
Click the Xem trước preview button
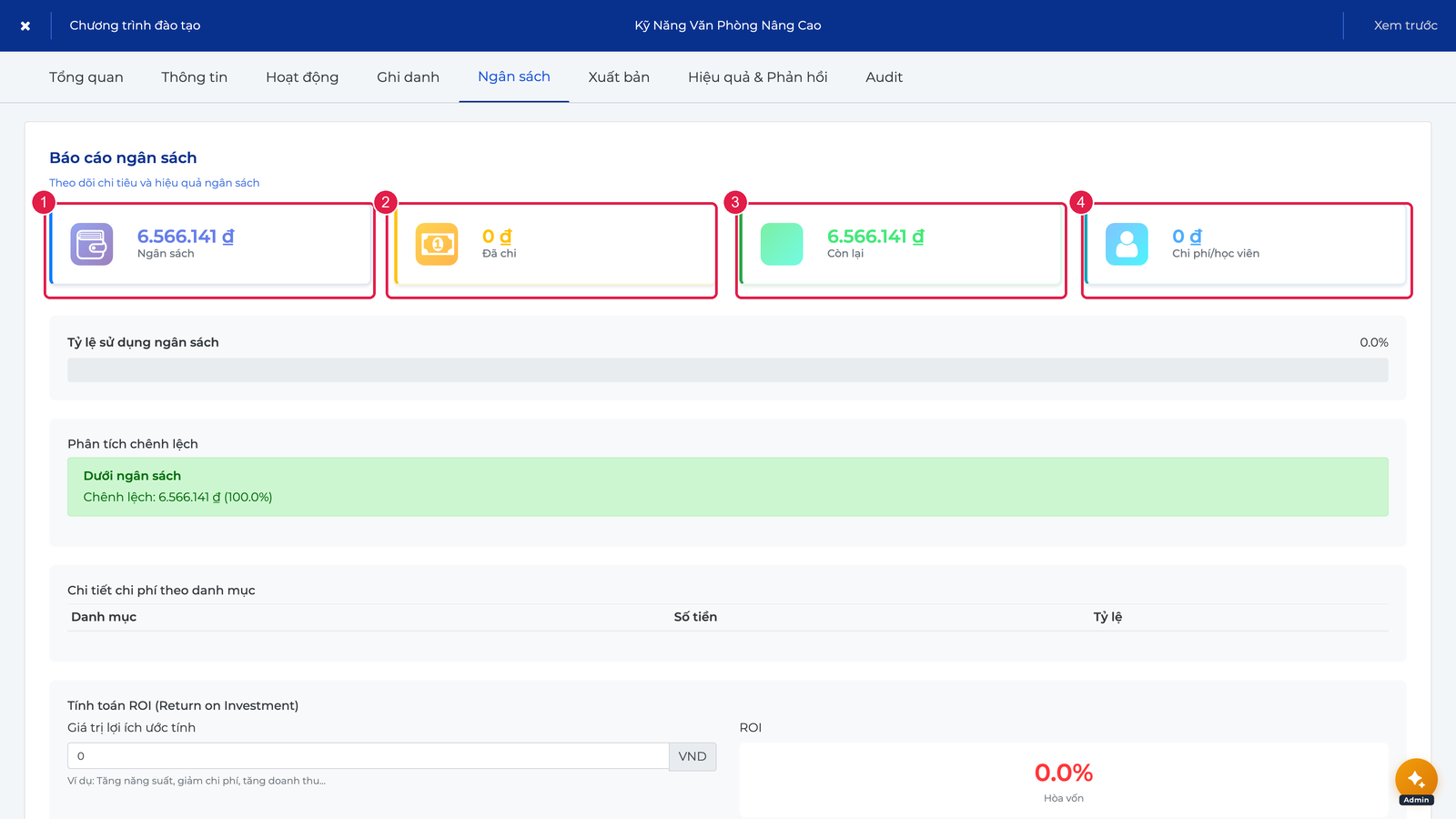(x=1405, y=25)
